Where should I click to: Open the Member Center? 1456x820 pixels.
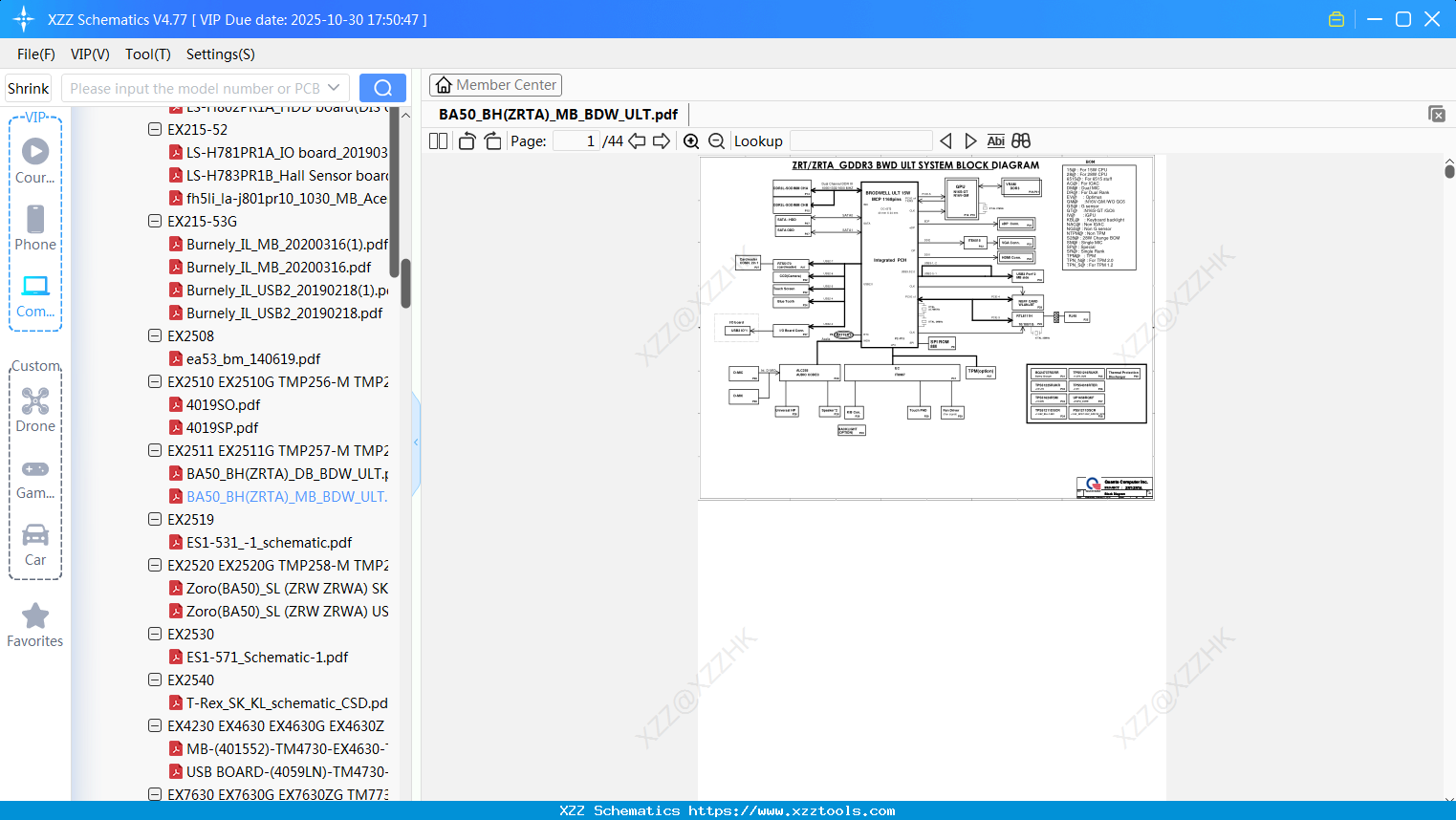coord(495,85)
